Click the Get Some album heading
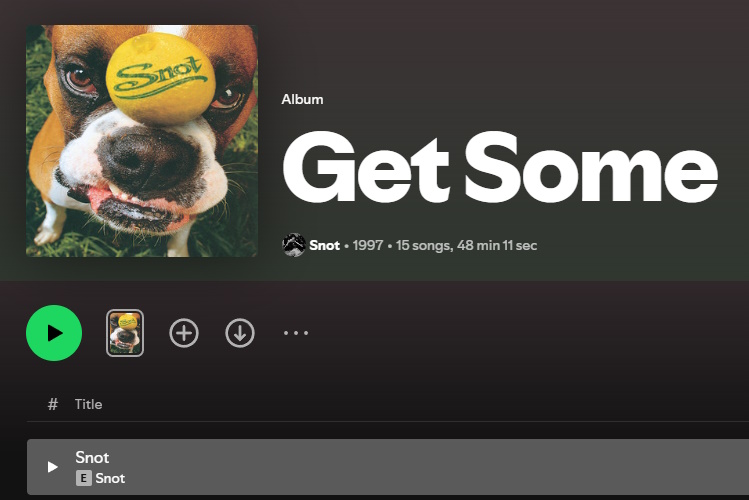The height and width of the screenshot is (500, 749). coord(500,167)
